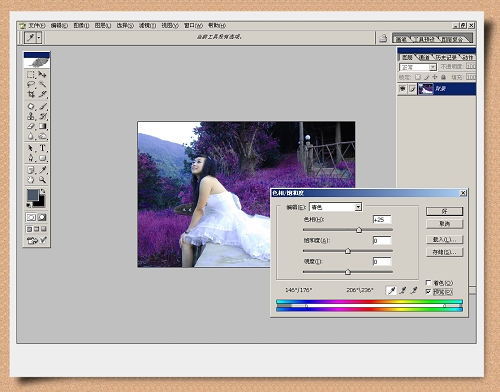The height and width of the screenshot is (392, 500).
Task: Open the Image menu
Action: coord(81,26)
